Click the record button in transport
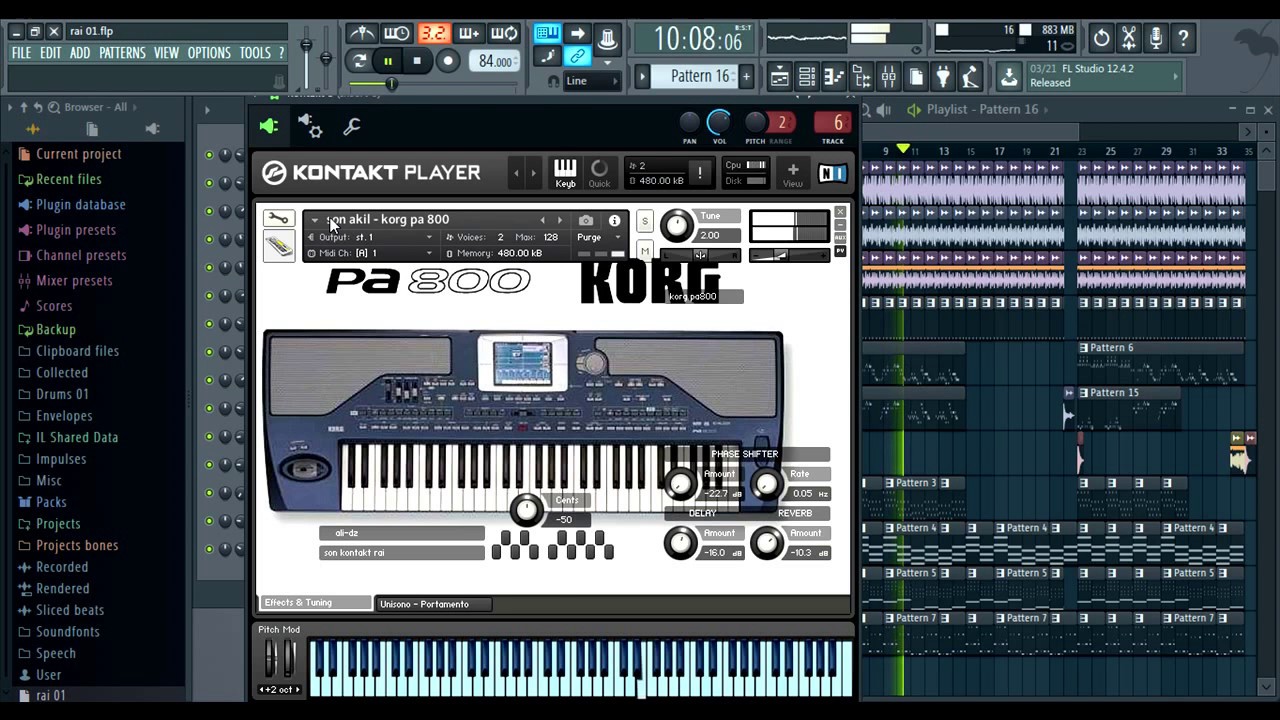 [x=448, y=61]
